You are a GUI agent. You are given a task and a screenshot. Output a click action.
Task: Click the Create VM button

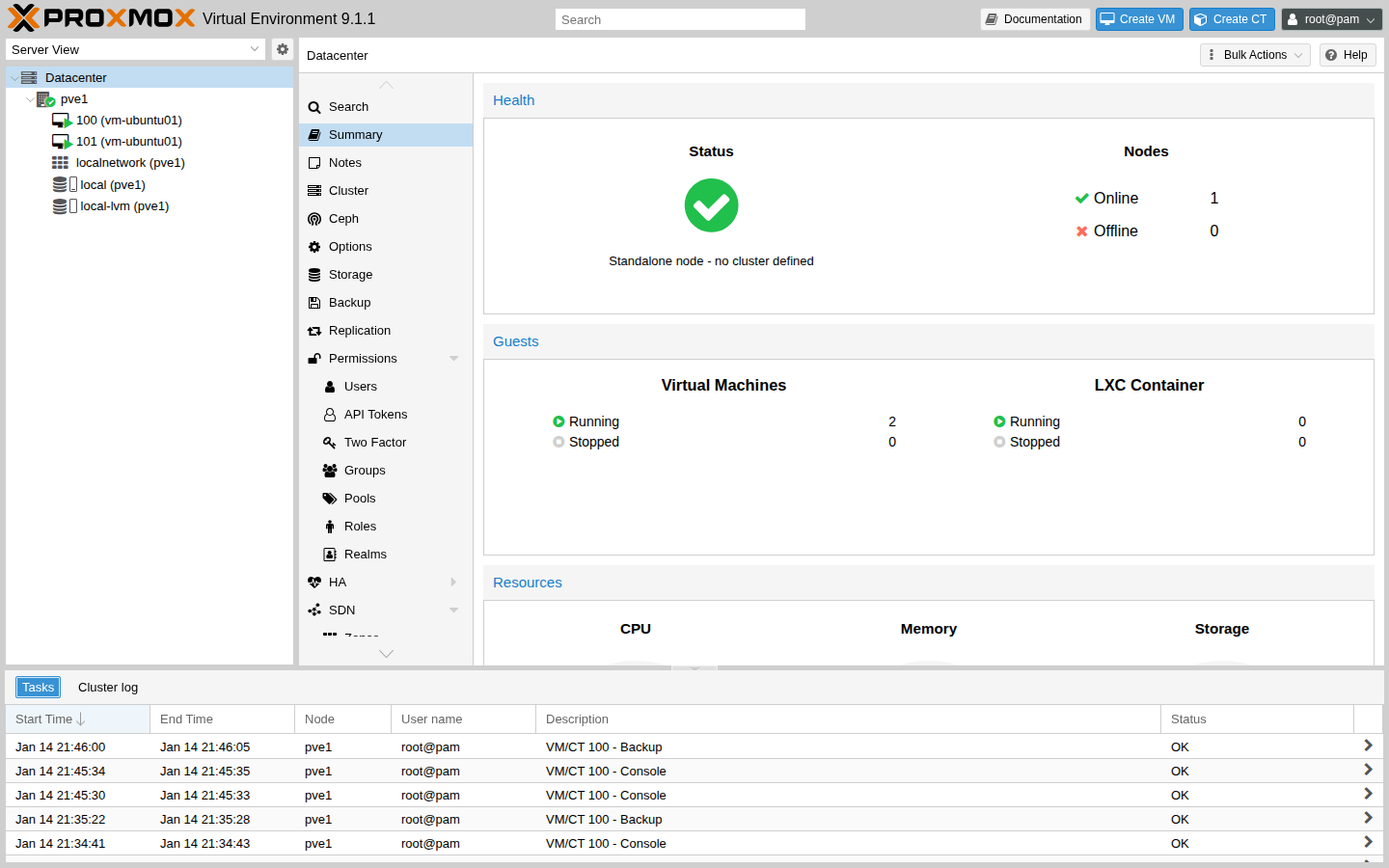[x=1139, y=18]
